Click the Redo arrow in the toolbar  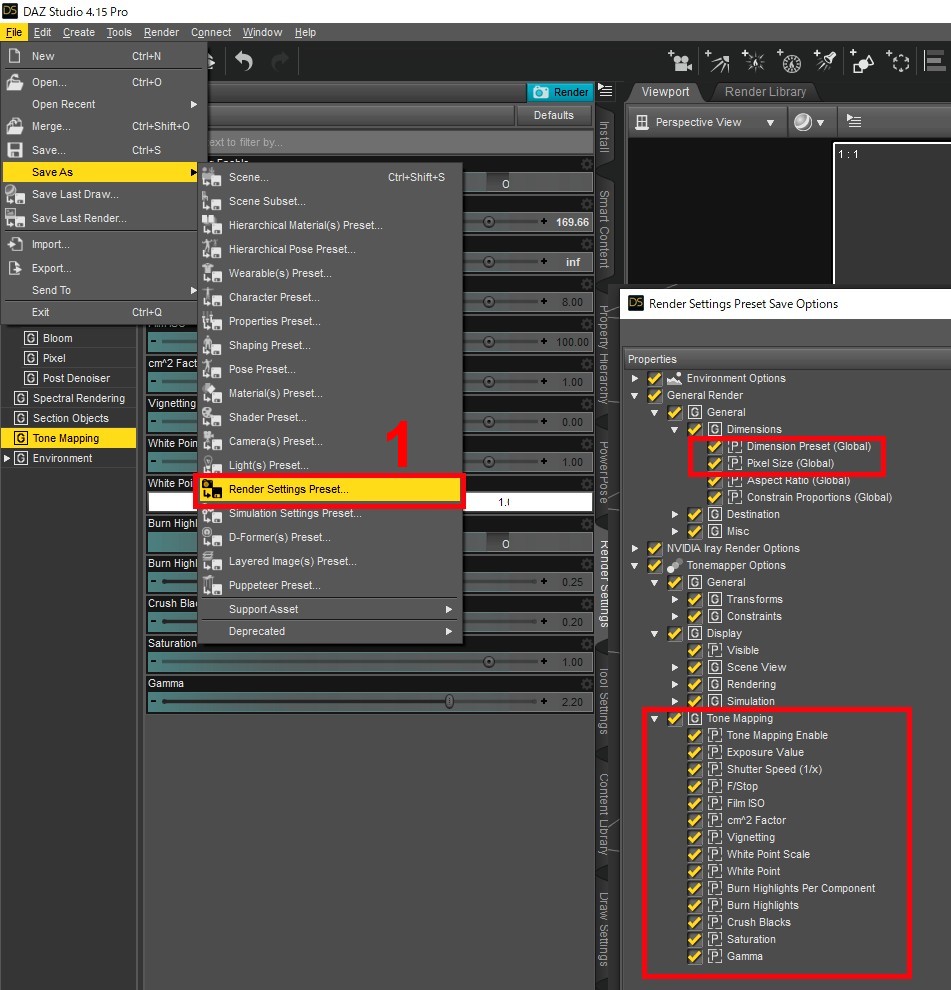279,61
